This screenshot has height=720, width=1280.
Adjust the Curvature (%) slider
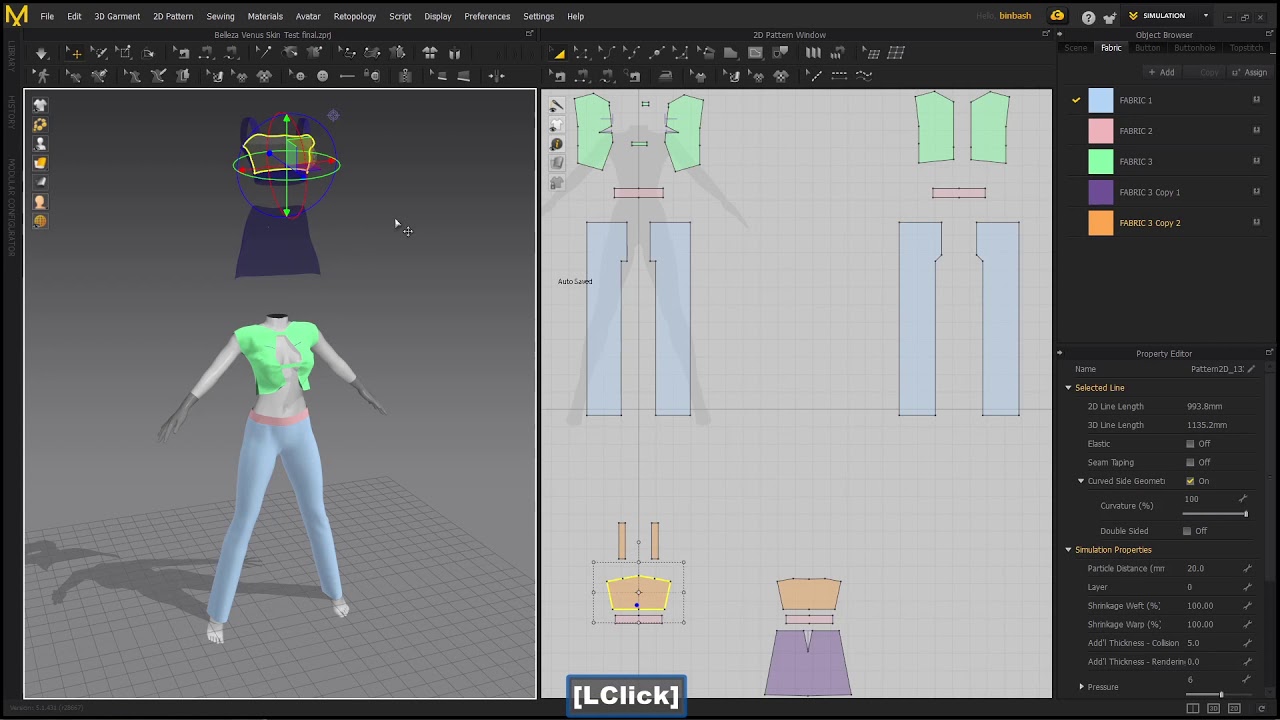pyautogui.click(x=1216, y=514)
